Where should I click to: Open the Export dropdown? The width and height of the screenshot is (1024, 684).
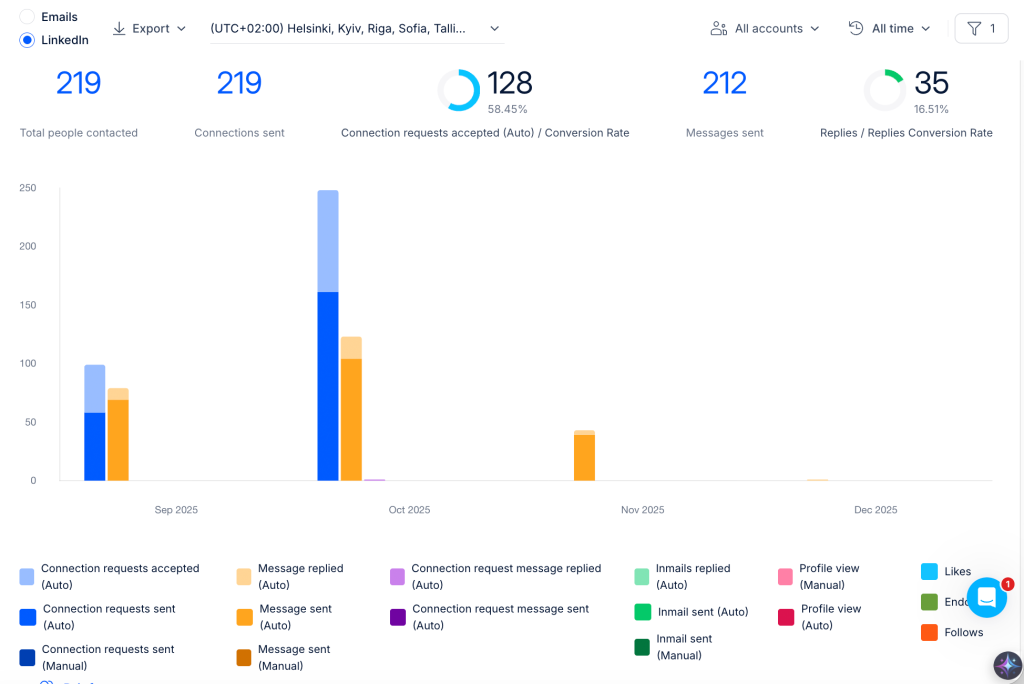[x=150, y=29]
